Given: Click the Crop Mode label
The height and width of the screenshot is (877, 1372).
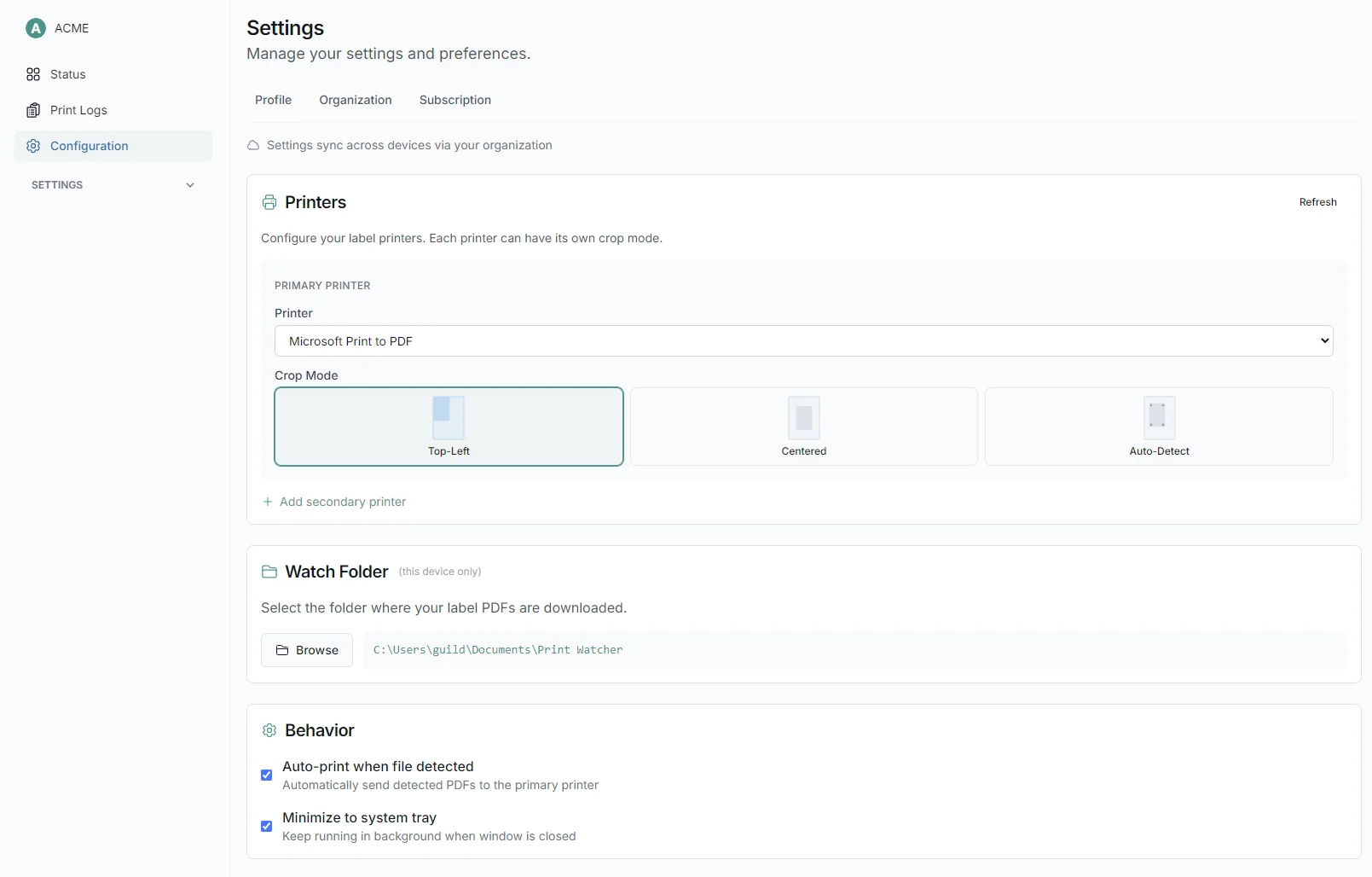Looking at the screenshot, I should (x=306, y=375).
